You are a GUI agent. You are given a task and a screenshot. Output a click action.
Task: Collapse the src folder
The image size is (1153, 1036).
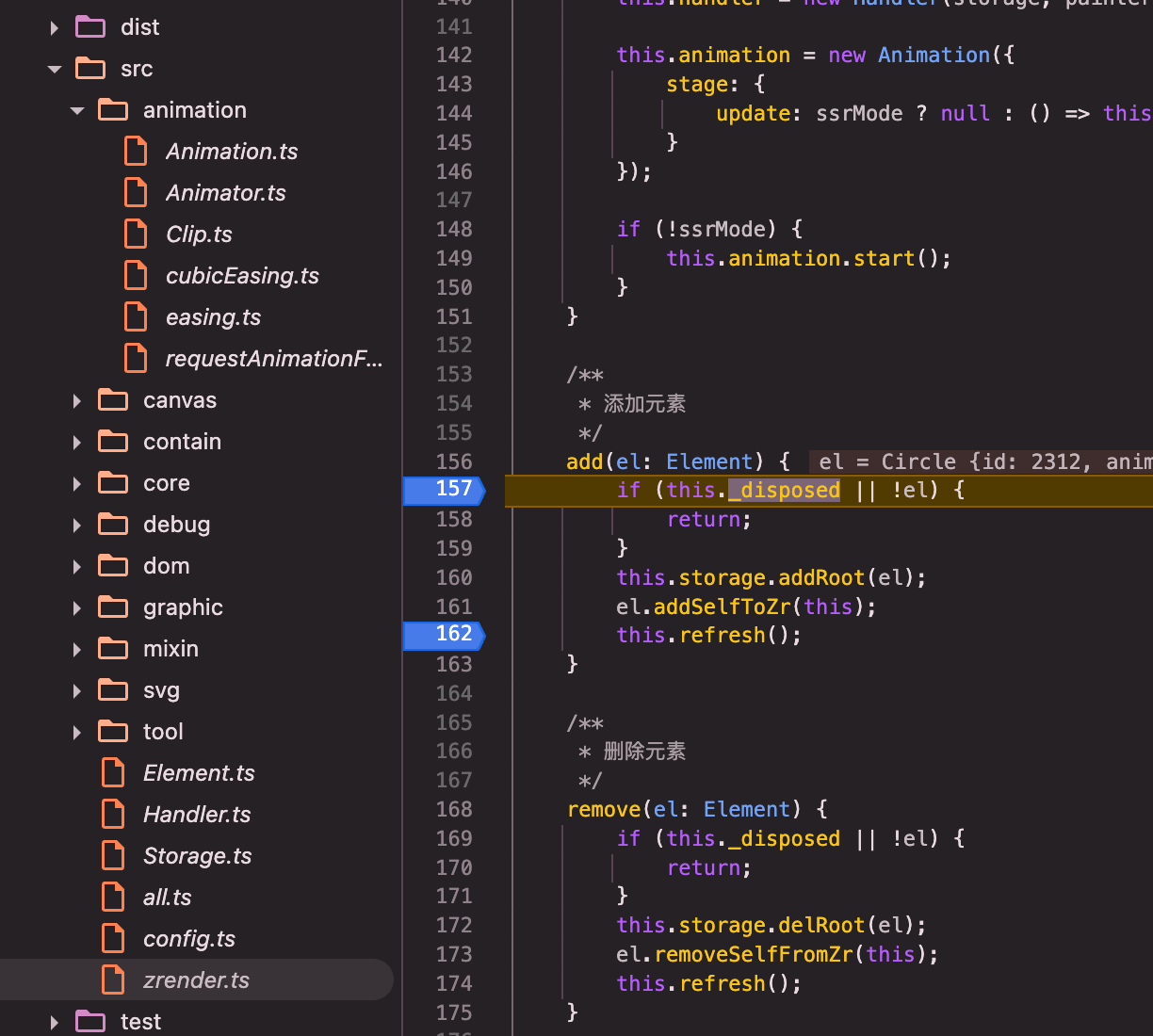(55, 69)
